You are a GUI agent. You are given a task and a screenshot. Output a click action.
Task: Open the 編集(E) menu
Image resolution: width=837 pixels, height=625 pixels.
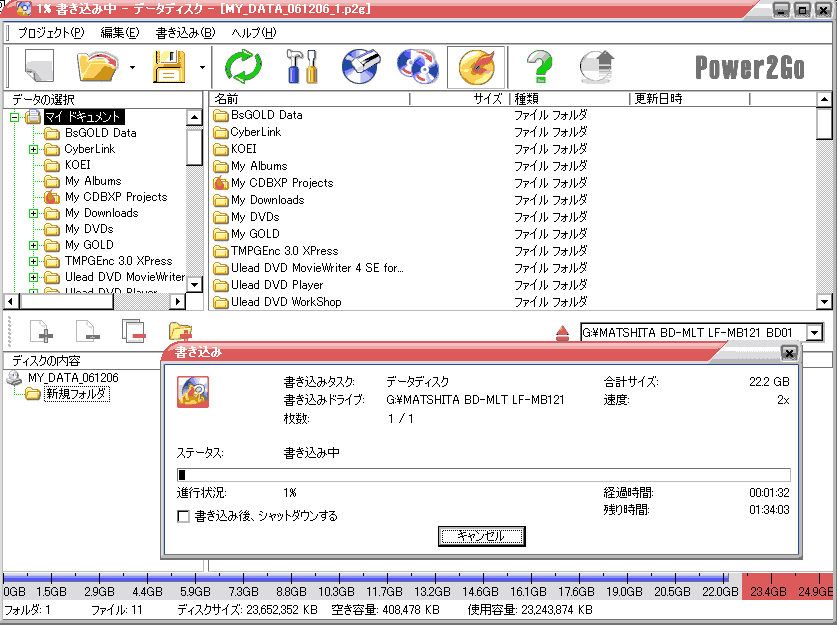(x=120, y=33)
